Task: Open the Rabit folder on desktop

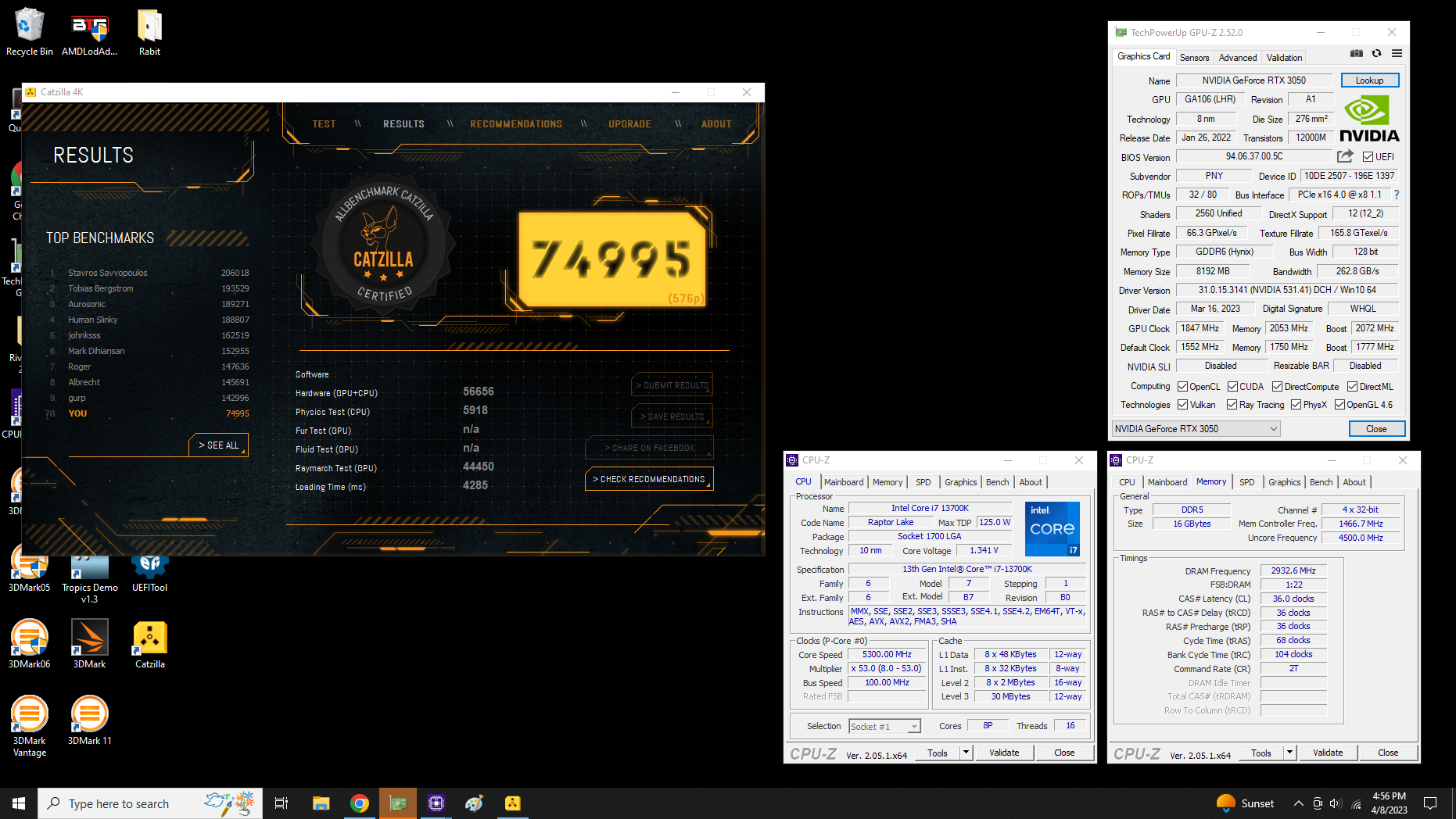Action: point(149,31)
